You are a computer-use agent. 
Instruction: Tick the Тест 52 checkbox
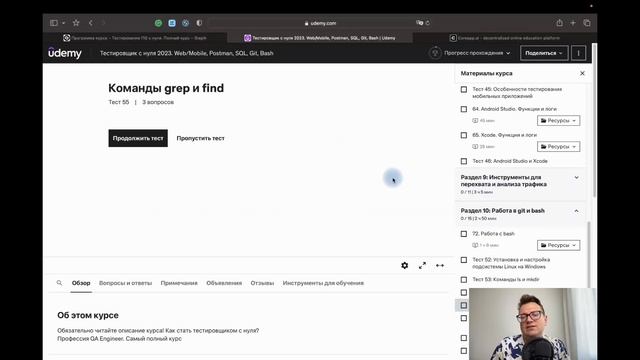(464, 260)
